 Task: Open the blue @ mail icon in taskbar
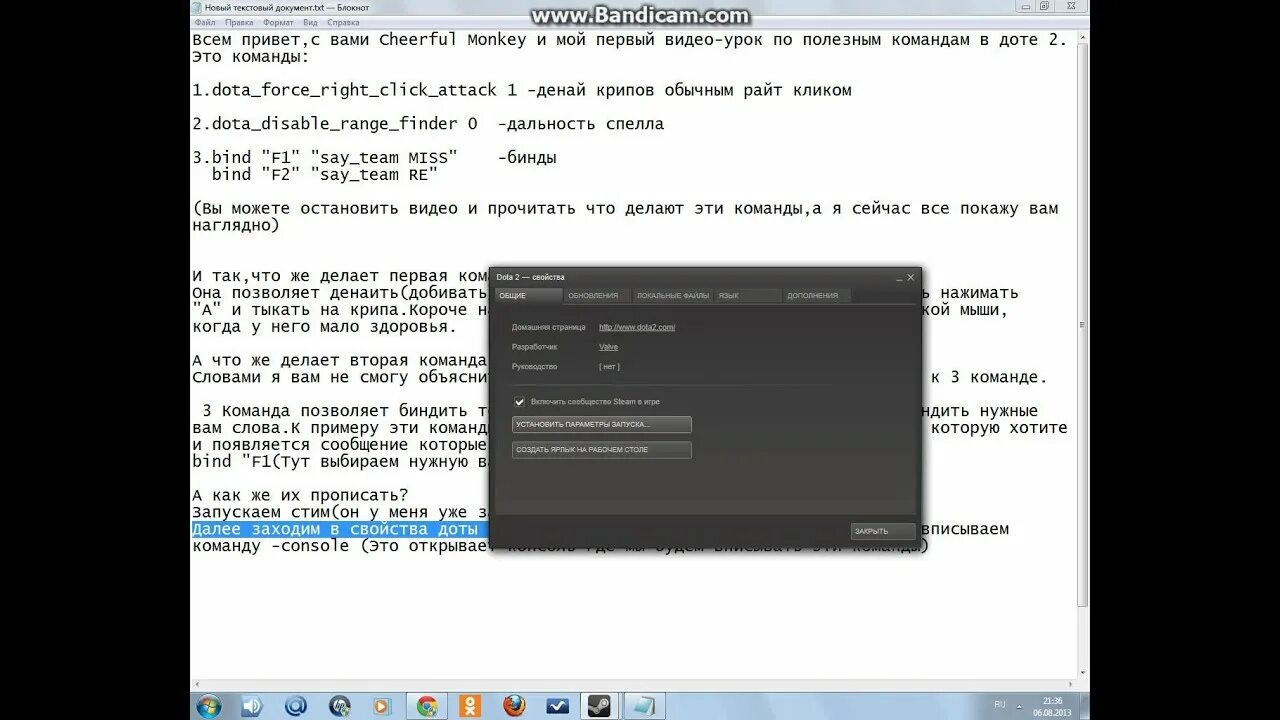click(x=296, y=706)
